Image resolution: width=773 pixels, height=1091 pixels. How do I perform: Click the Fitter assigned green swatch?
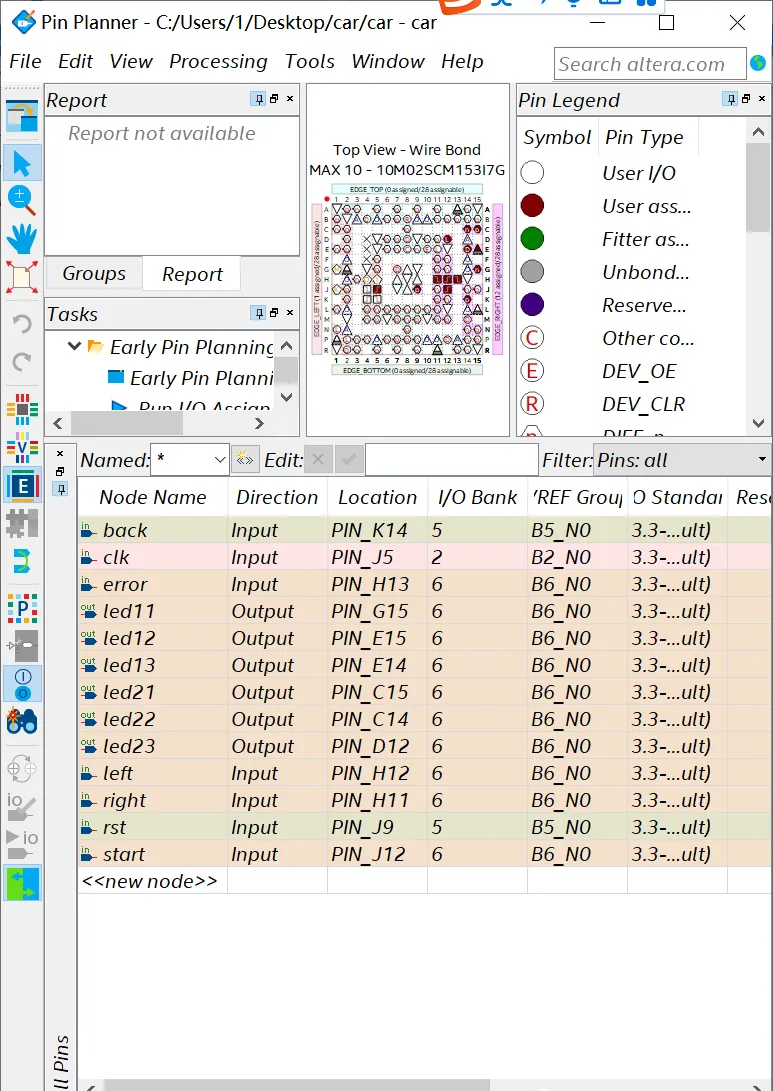click(532, 239)
